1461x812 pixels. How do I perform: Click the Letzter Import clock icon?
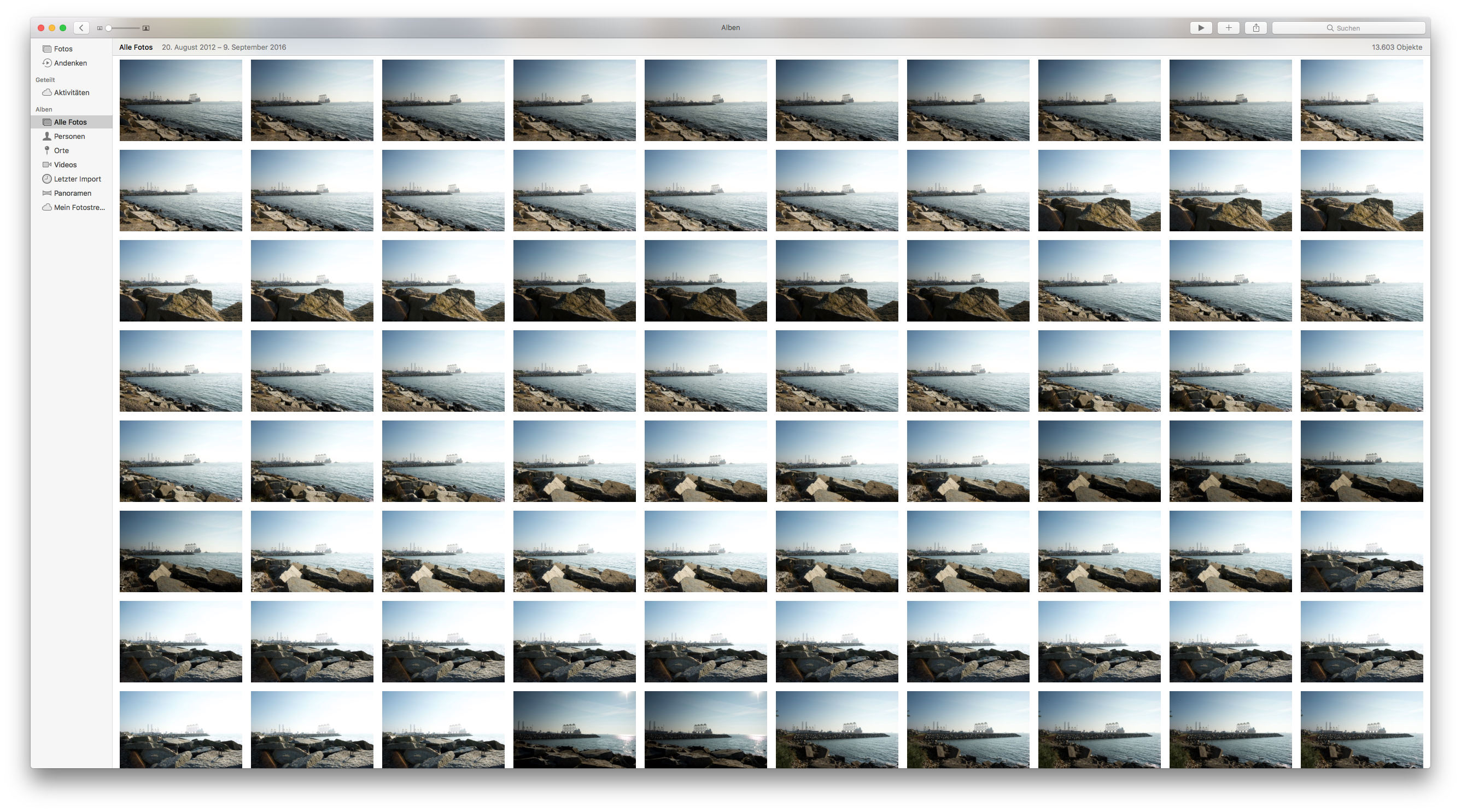[x=47, y=179]
